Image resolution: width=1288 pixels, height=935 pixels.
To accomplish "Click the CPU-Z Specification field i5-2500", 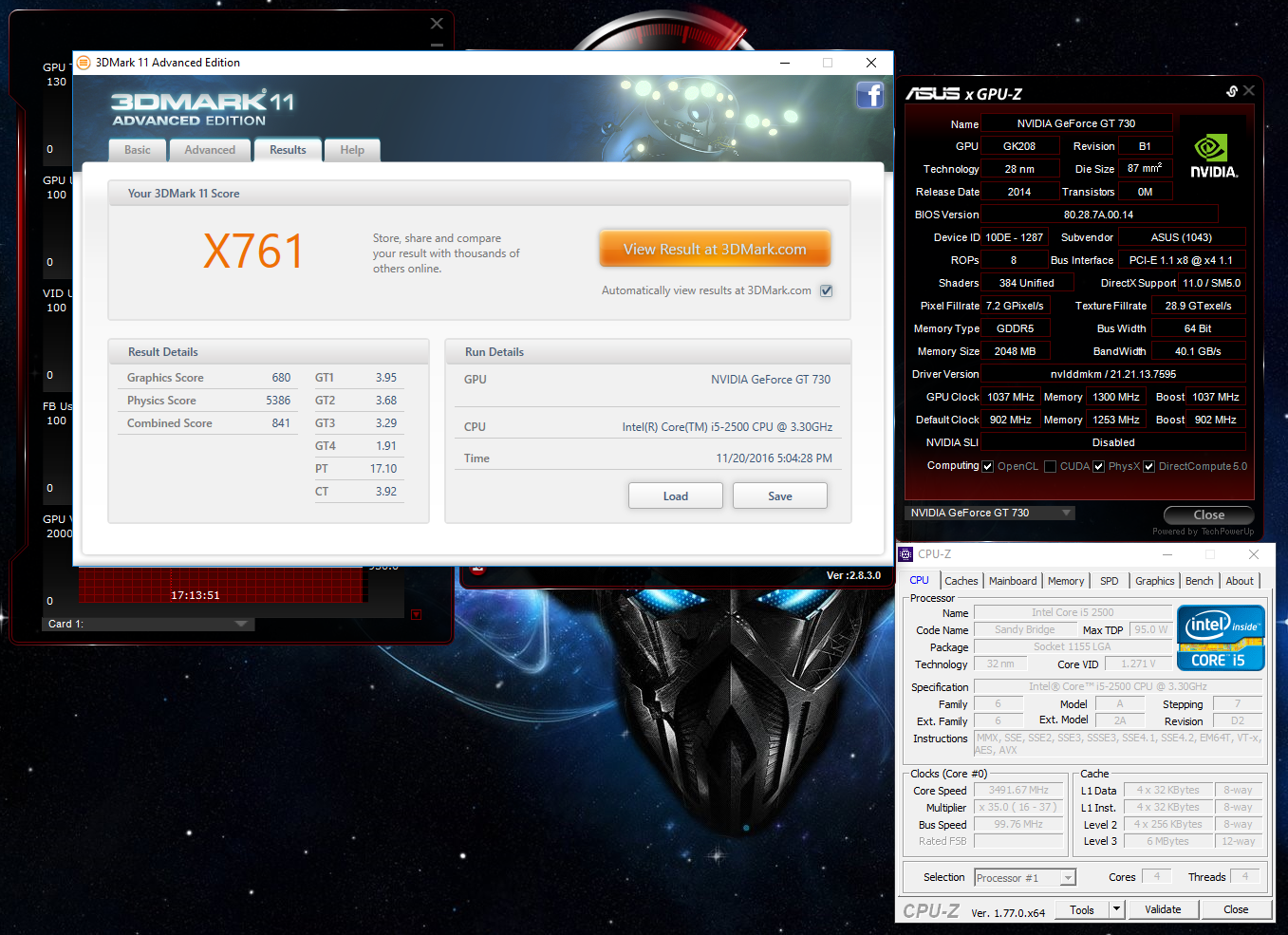I will click(x=1118, y=686).
